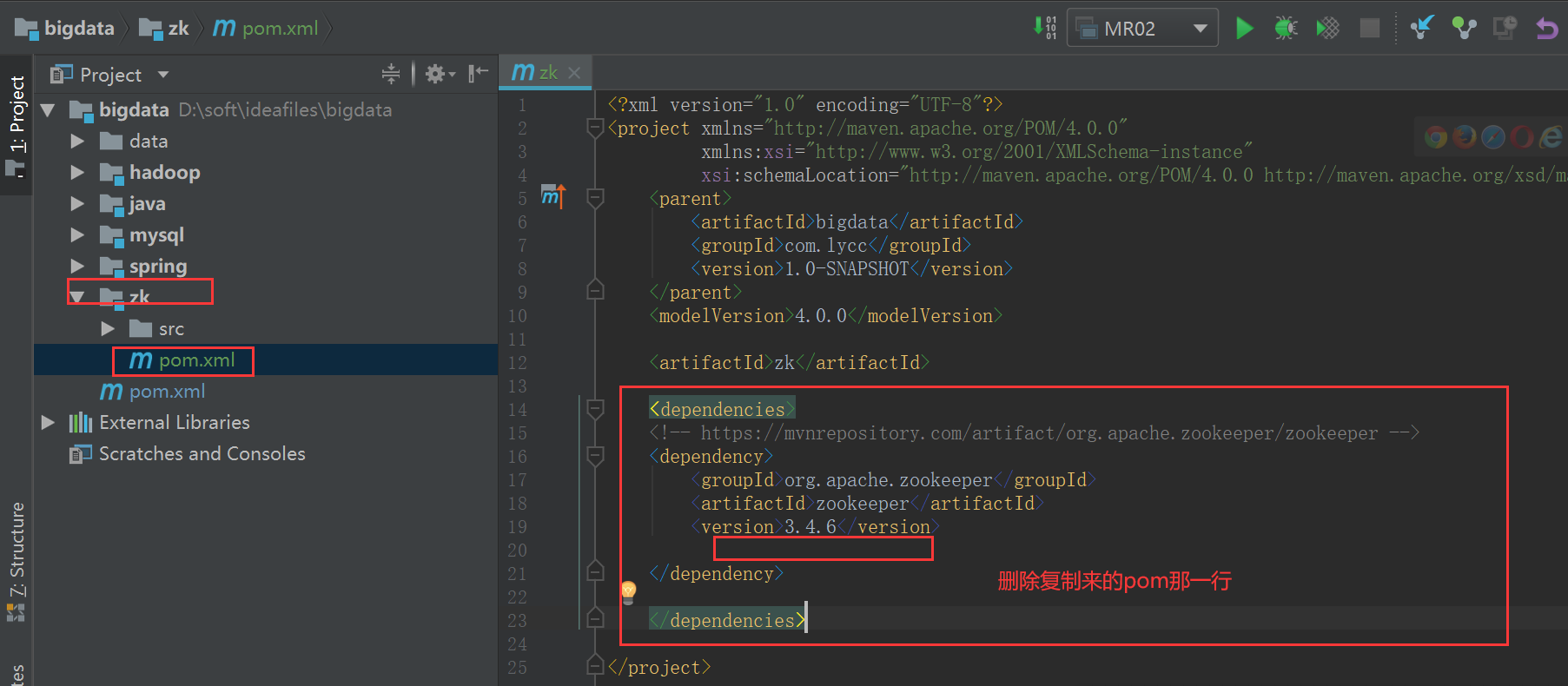Click fold marker at closing dependency line 21
Viewport: 1568px width, 686px height.
pyautogui.click(x=595, y=571)
